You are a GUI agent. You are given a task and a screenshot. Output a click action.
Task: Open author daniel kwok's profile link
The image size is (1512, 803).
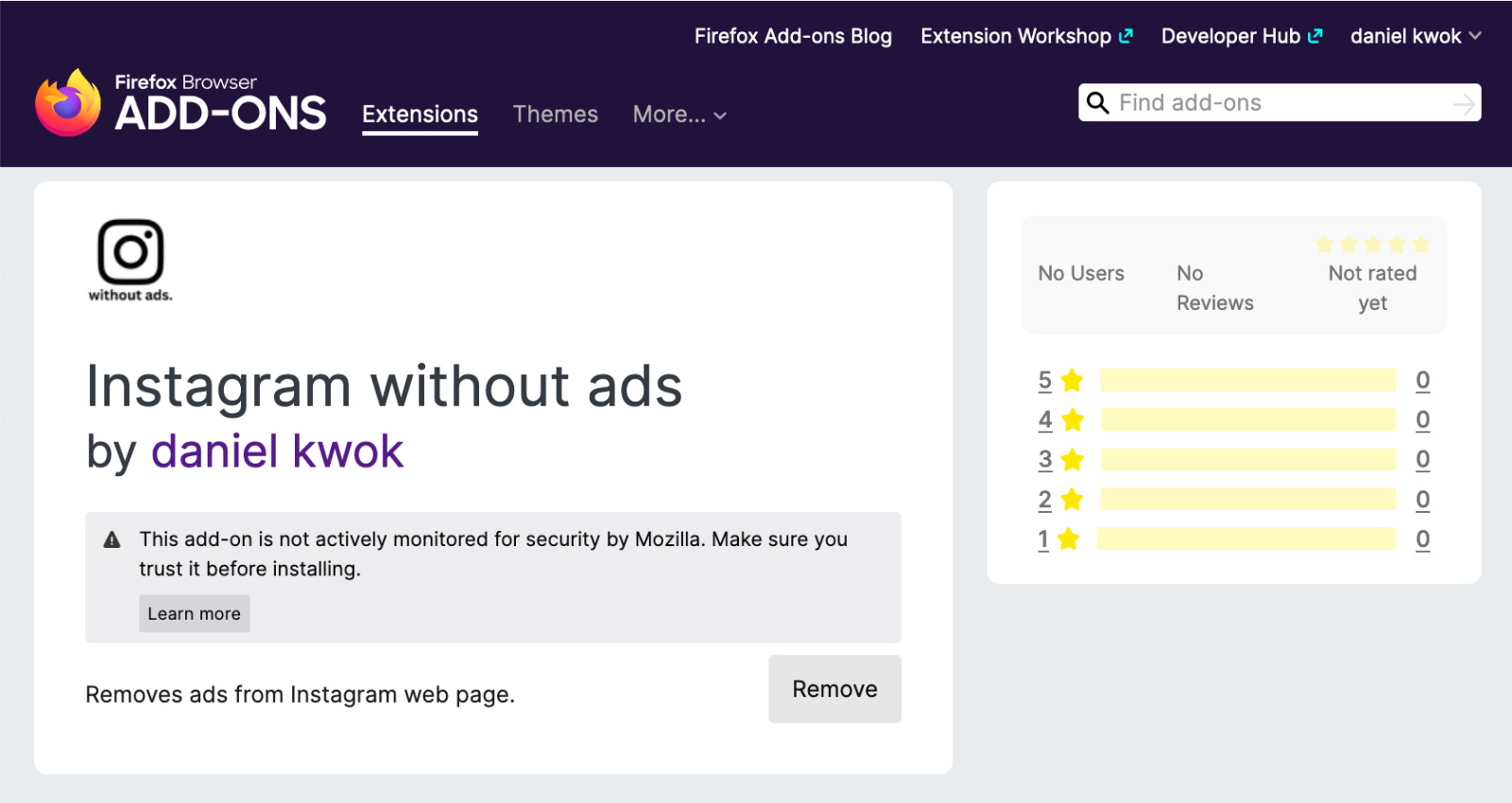(x=278, y=452)
